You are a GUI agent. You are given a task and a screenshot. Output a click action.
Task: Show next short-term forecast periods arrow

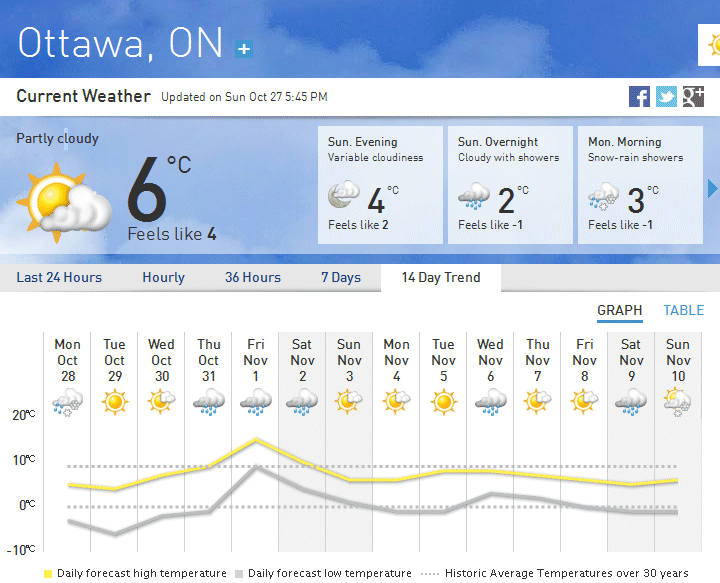pos(713,188)
